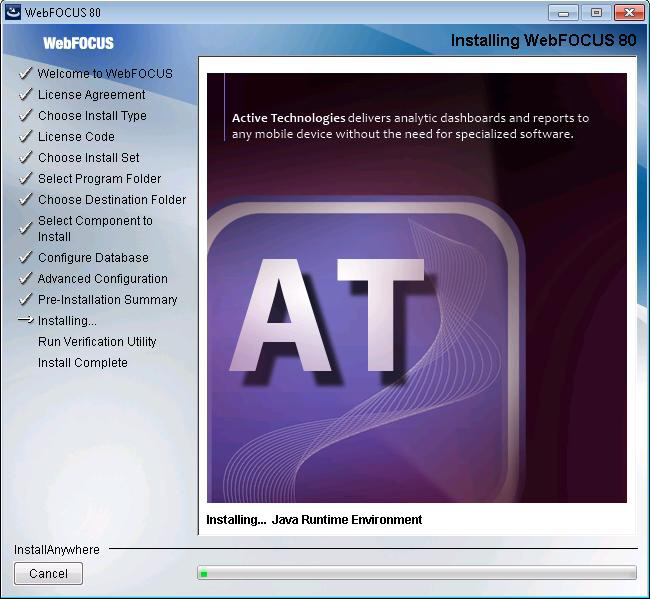Screen dimensions: 650x599
Task: Maximize the WebFOCUS 80 window
Action: click(596, 13)
